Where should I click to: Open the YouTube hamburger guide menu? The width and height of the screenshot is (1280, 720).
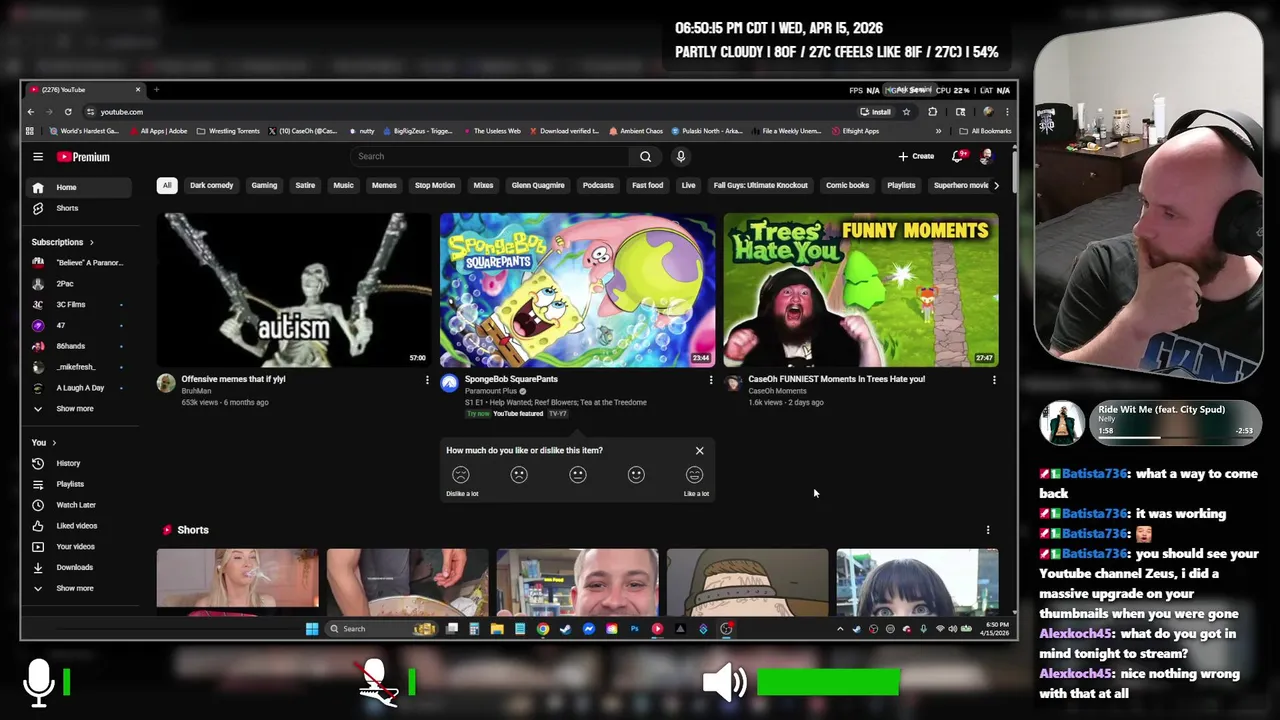(x=38, y=157)
